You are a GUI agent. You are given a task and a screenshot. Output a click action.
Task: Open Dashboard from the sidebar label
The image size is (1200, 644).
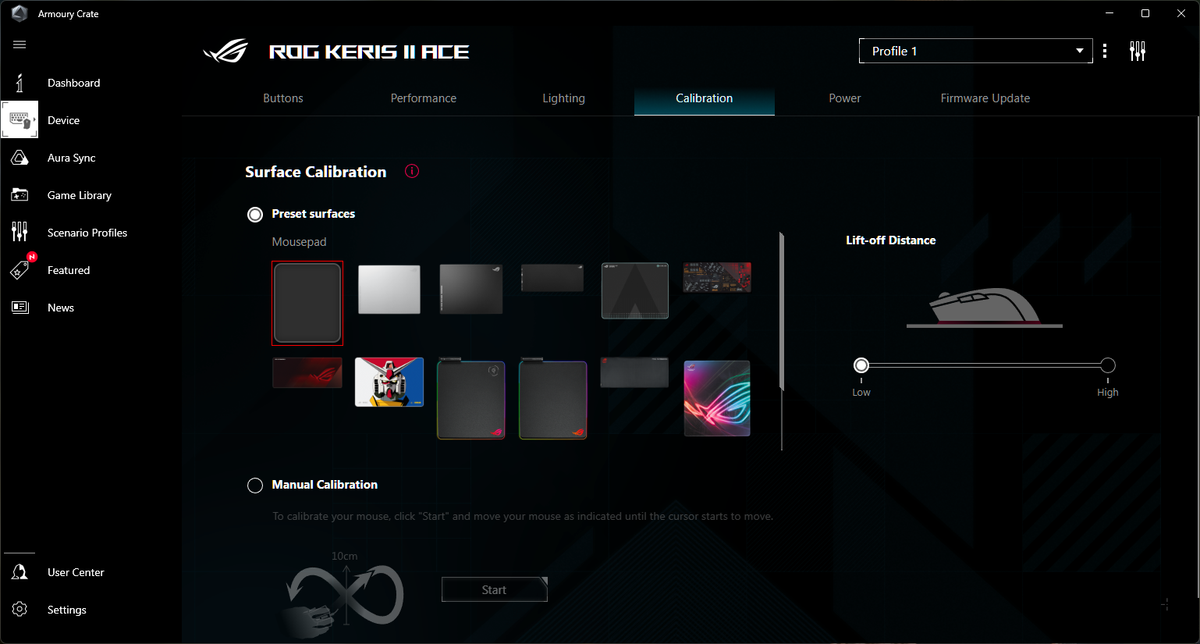tap(74, 83)
